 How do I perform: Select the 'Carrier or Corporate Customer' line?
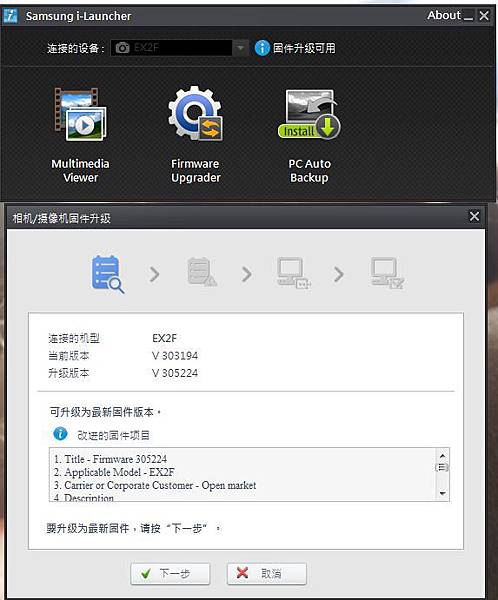[155, 485]
